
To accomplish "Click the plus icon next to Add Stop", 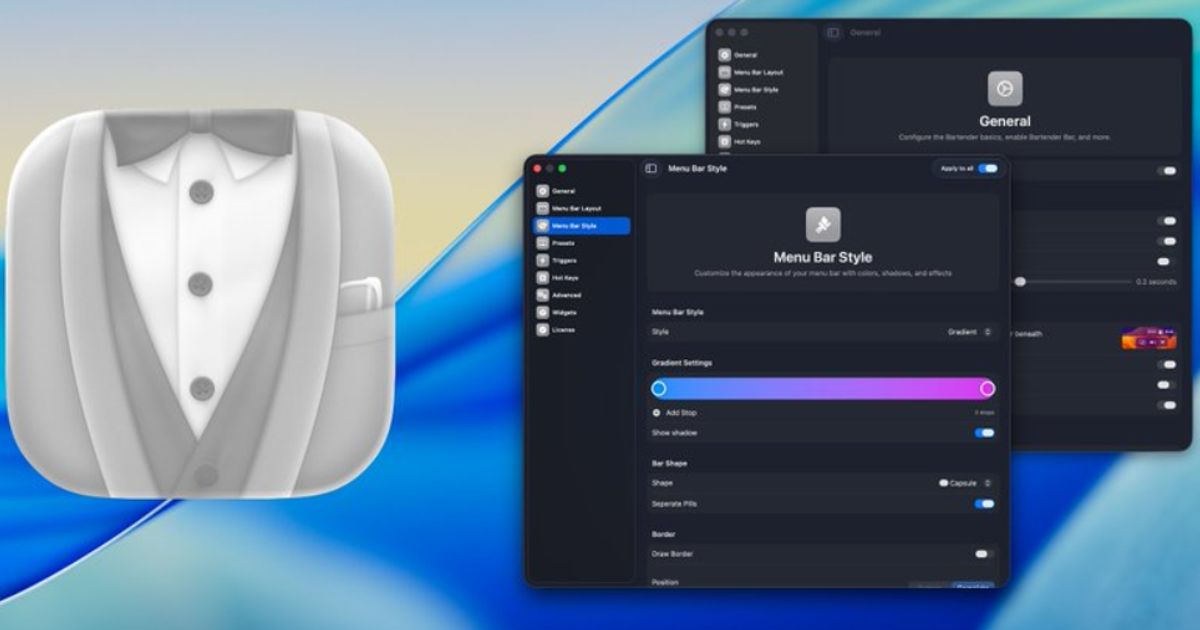I will coord(657,412).
